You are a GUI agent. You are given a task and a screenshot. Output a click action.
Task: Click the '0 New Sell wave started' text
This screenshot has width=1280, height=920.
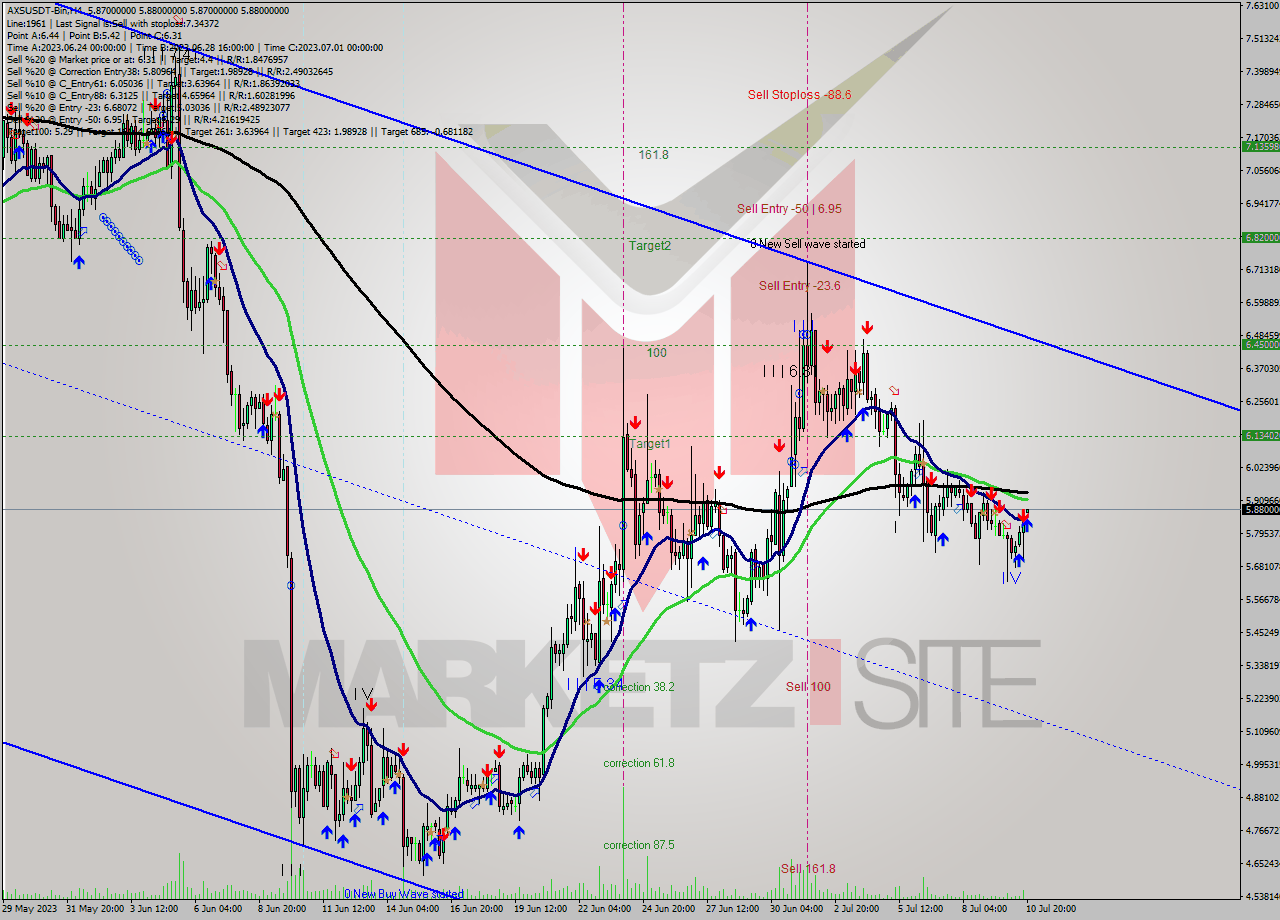tap(808, 244)
